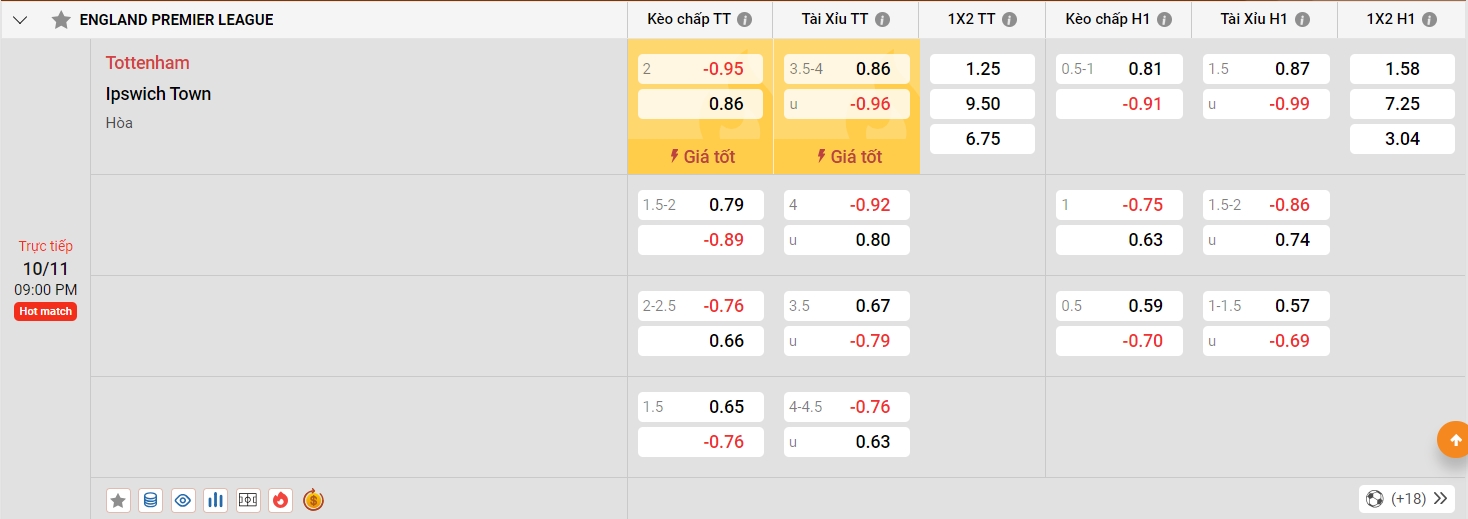Toggle the grey star in the match toolbar

pyautogui.click(x=118, y=500)
